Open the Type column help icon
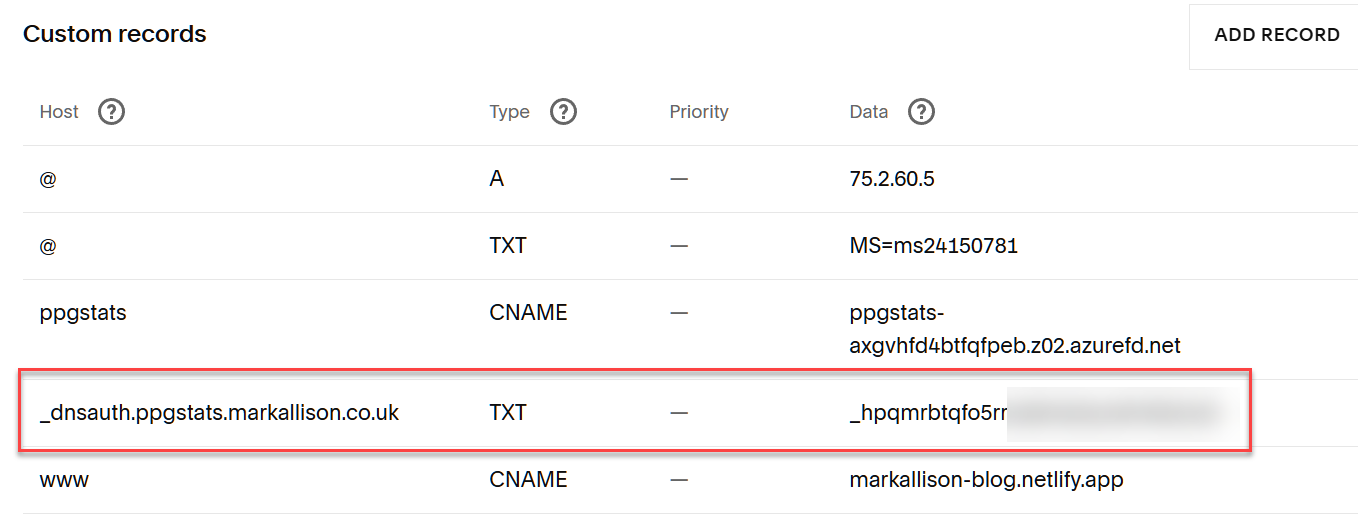The width and height of the screenshot is (1358, 523). coord(564,112)
